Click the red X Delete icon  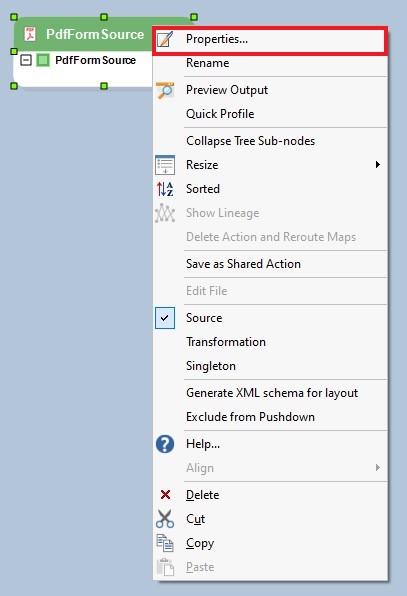coord(165,495)
